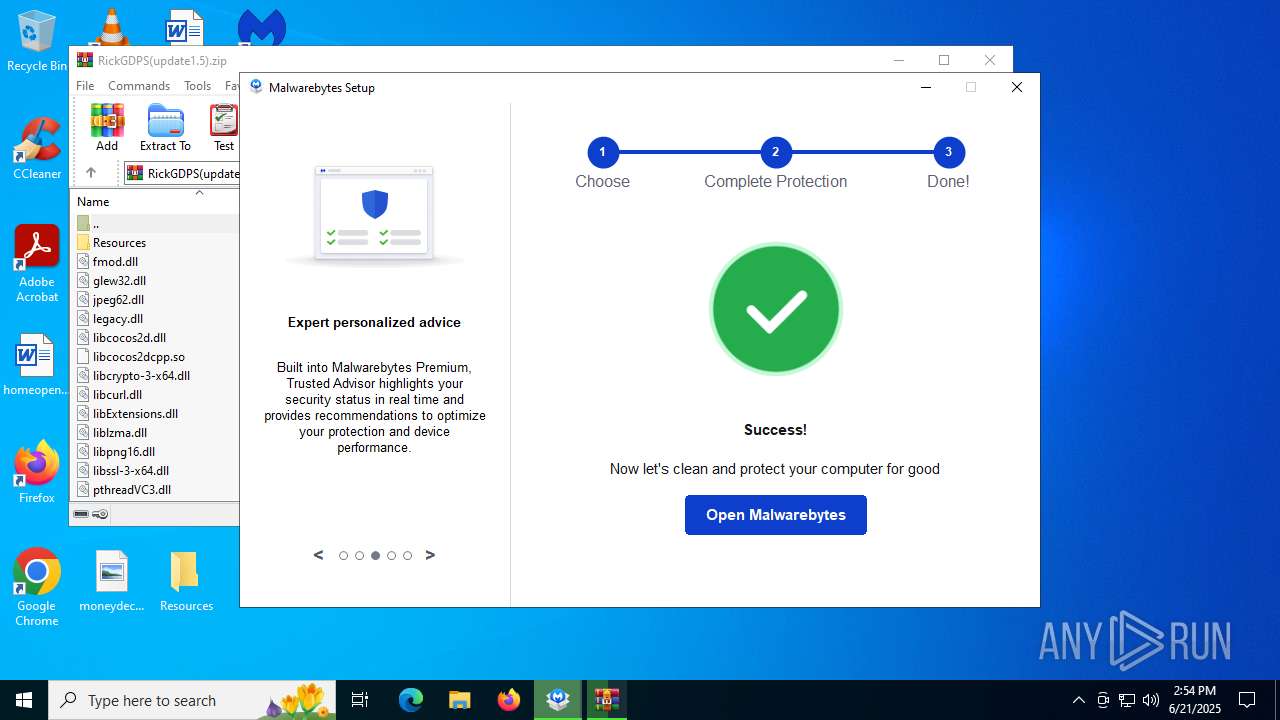
Task: Open Resources folder on desktop
Action: pos(186,581)
